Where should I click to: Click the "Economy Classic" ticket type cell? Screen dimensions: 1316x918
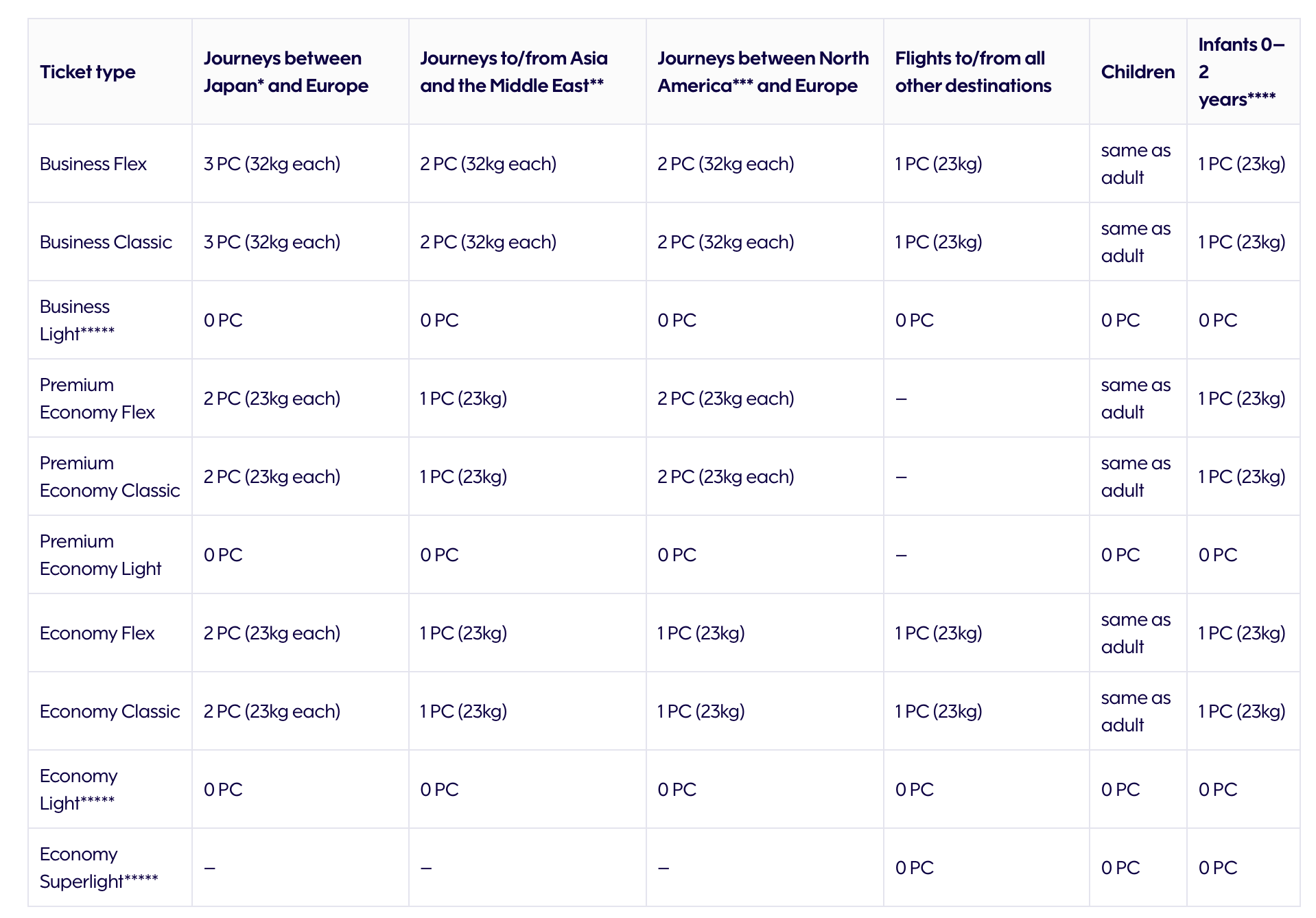tap(110, 711)
